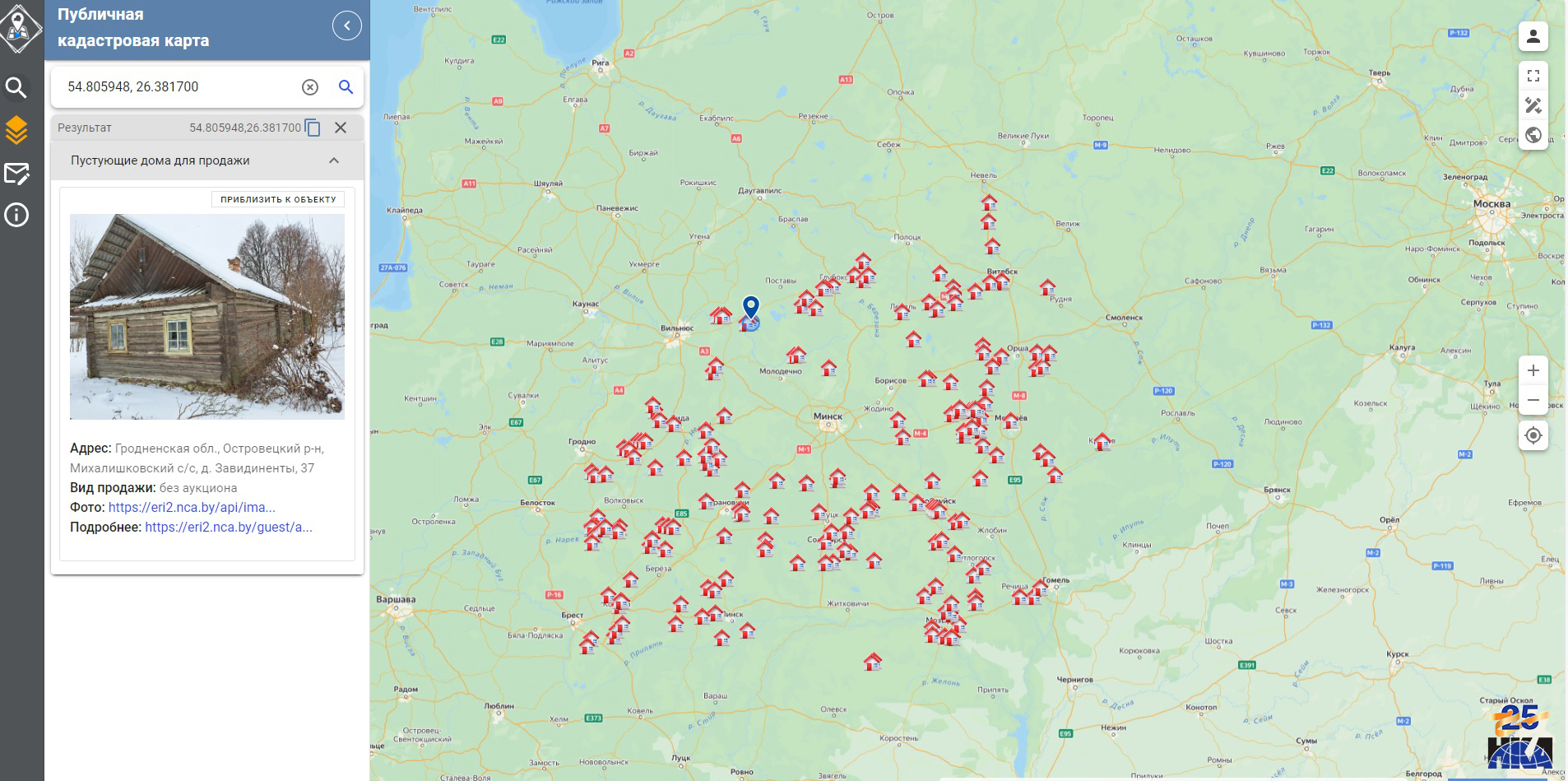Close the search result panel
1568x781 pixels.
(x=341, y=128)
